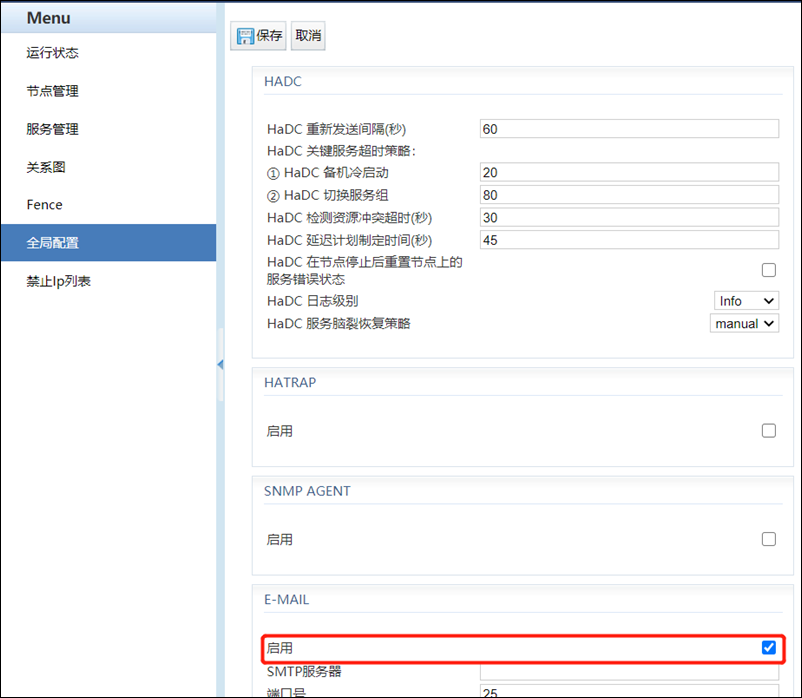
Task: Open the 服务脑裂恢复策略 manual dropdown
Action: point(744,324)
